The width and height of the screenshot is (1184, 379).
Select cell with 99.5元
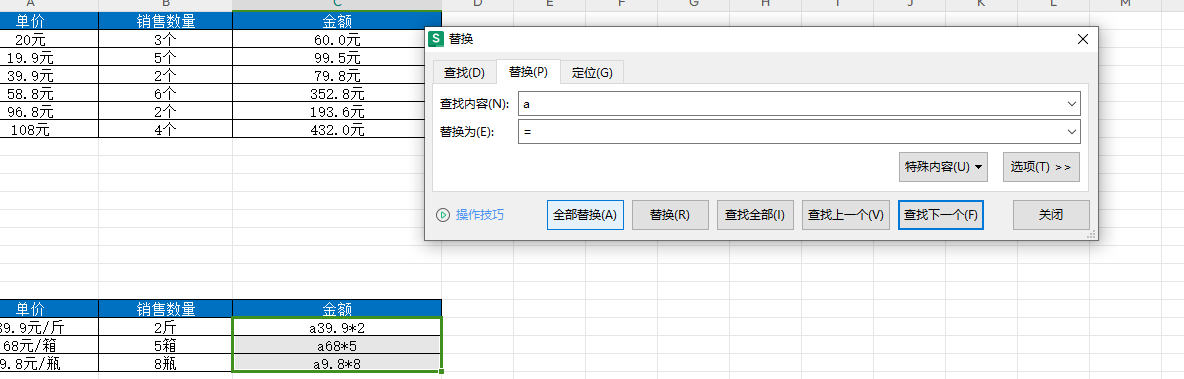point(337,57)
